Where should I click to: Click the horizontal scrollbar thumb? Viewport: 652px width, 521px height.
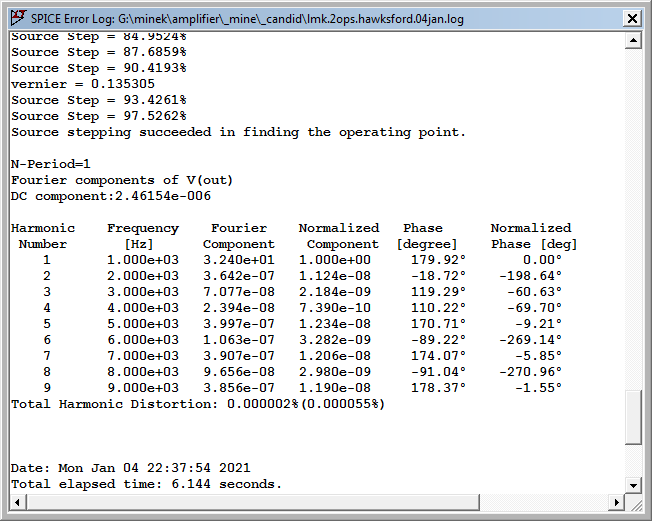tap(253, 502)
